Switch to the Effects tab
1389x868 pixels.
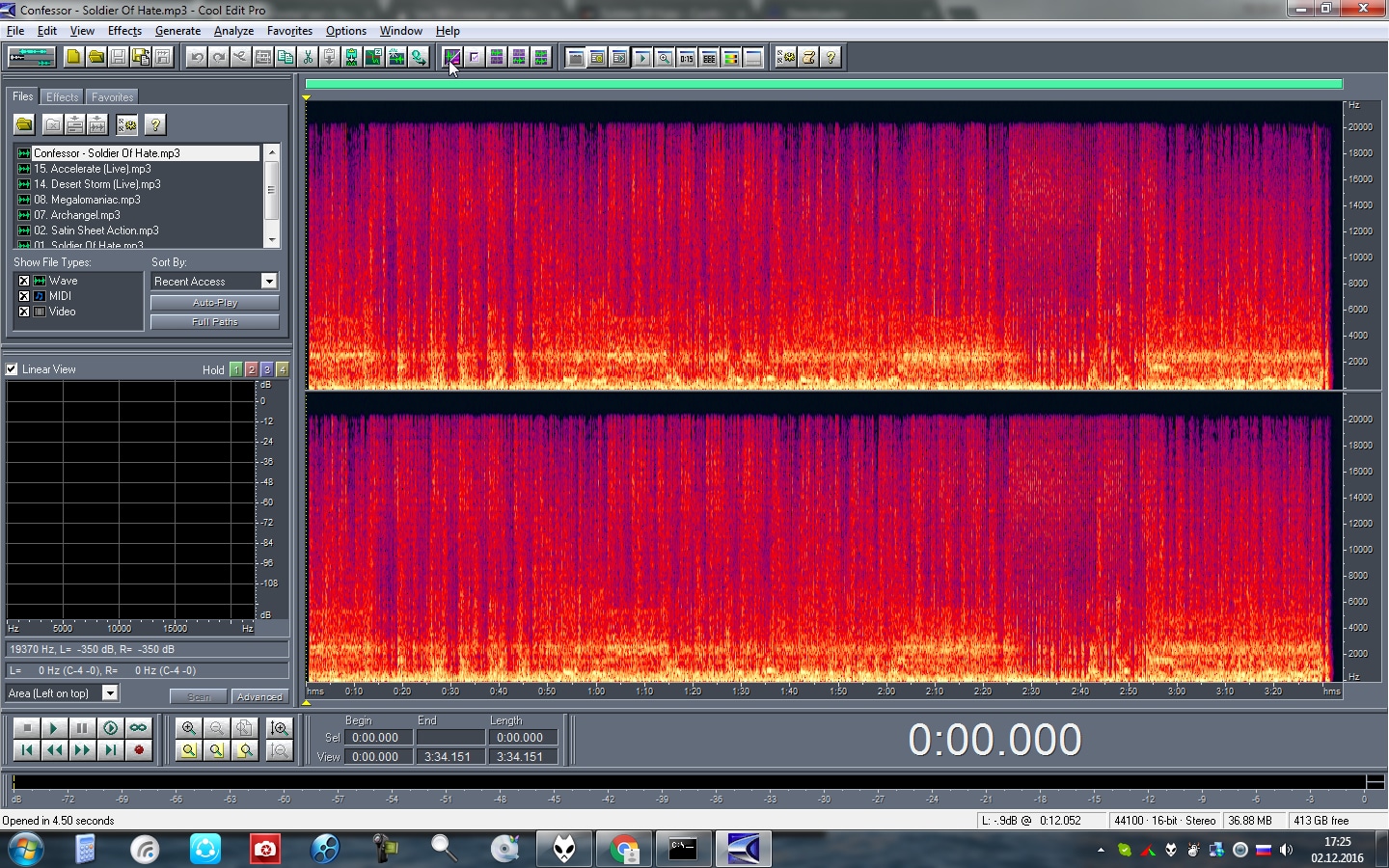click(x=63, y=97)
